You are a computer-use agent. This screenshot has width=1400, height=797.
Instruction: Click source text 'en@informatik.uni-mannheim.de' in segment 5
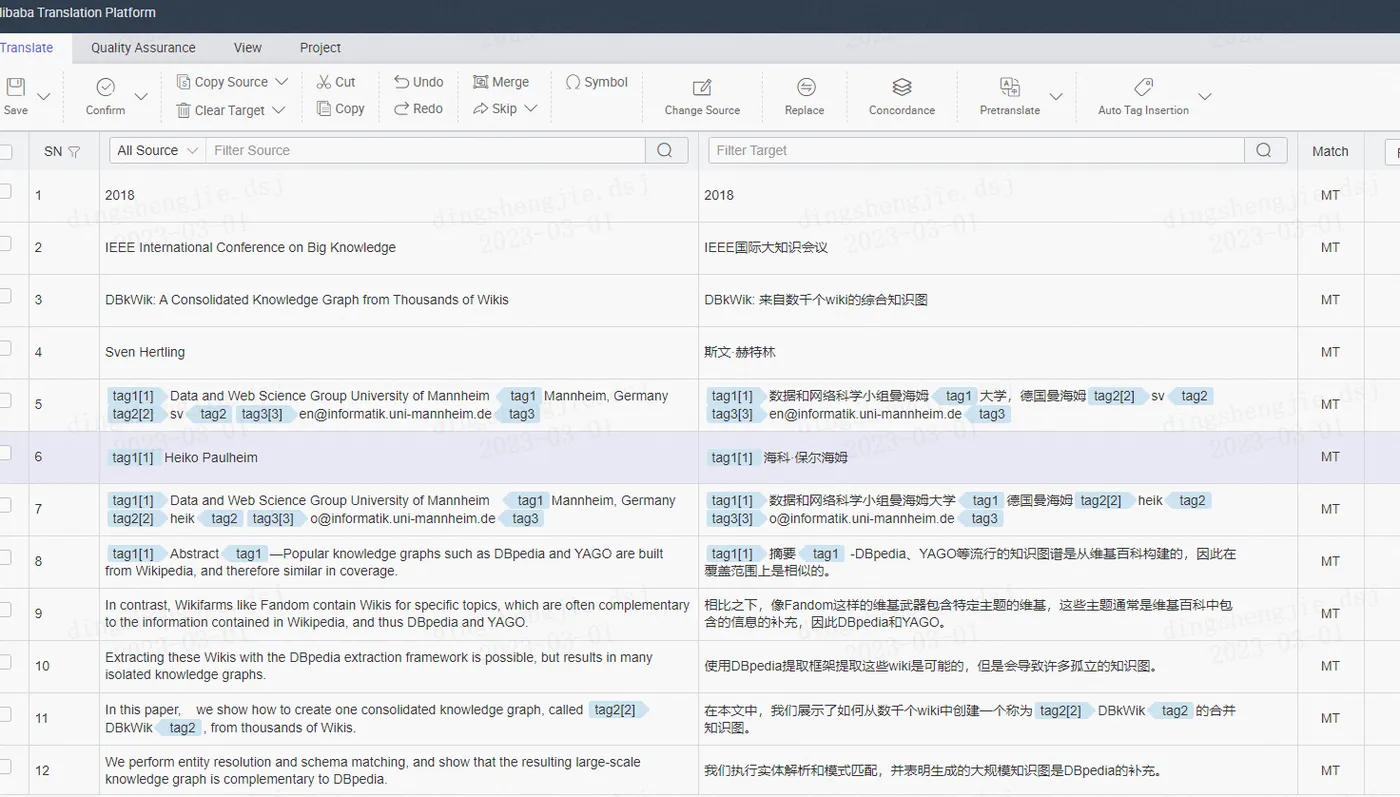click(x=396, y=413)
